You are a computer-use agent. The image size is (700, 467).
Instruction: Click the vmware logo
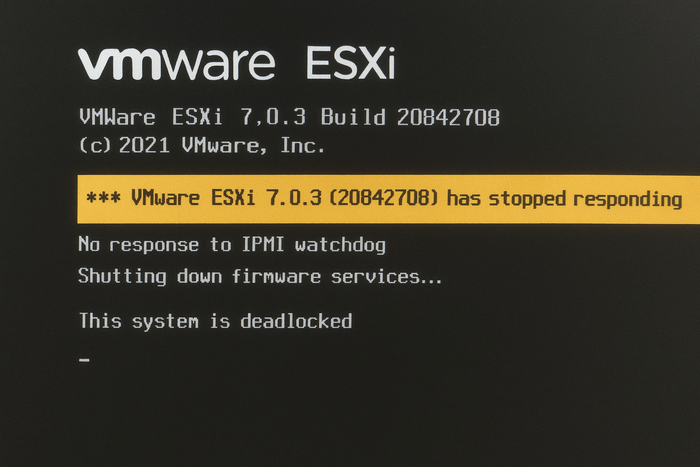coord(176,64)
